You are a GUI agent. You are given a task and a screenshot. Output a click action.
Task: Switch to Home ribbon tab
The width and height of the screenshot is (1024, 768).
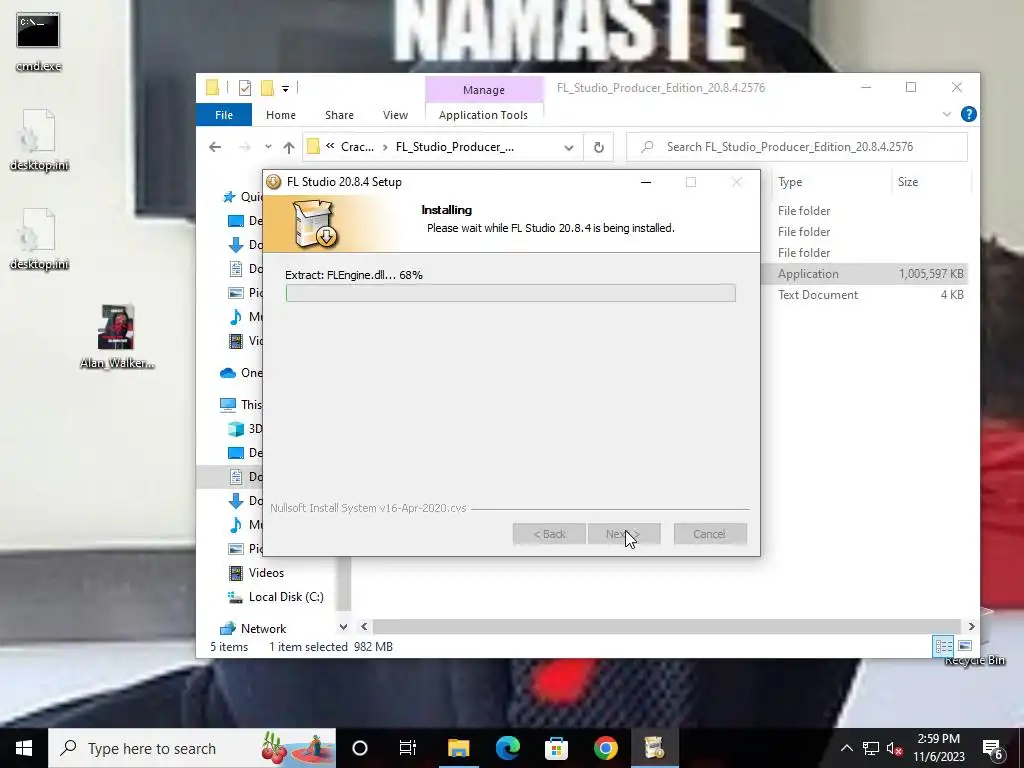281,115
